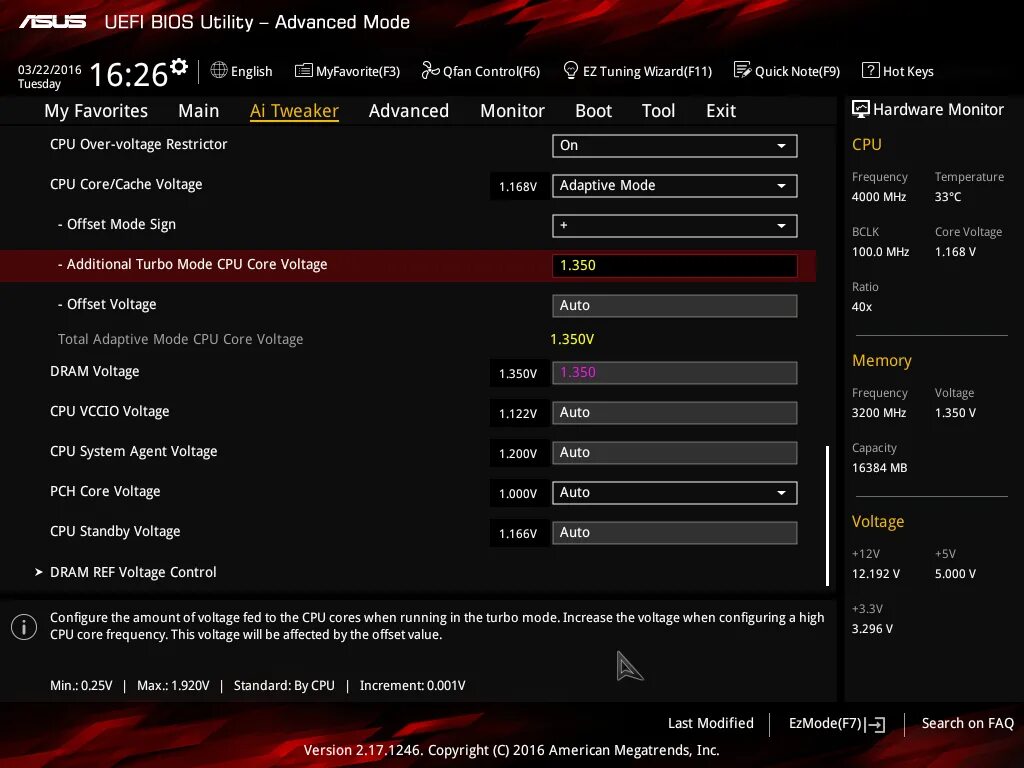The image size is (1024, 768).
Task: Click the EZ Tuning Wizard bulb icon
Action: 570,70
